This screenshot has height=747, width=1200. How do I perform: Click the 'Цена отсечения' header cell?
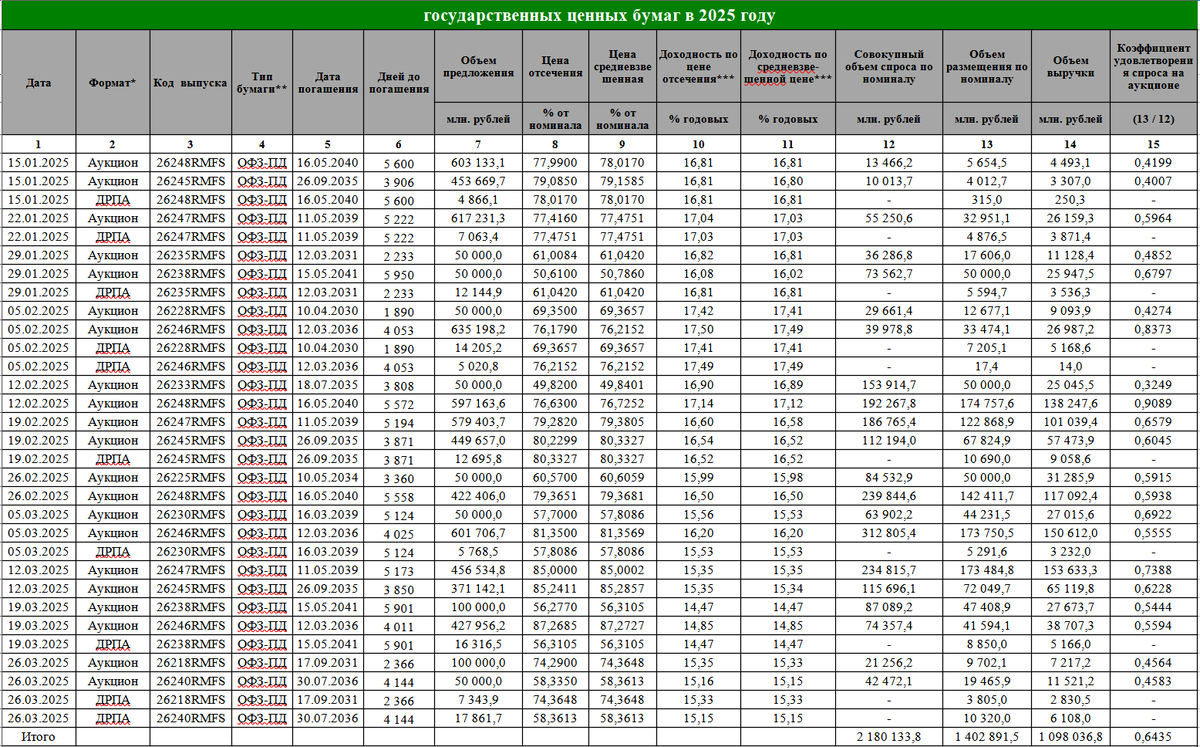(x=555, y=67)
